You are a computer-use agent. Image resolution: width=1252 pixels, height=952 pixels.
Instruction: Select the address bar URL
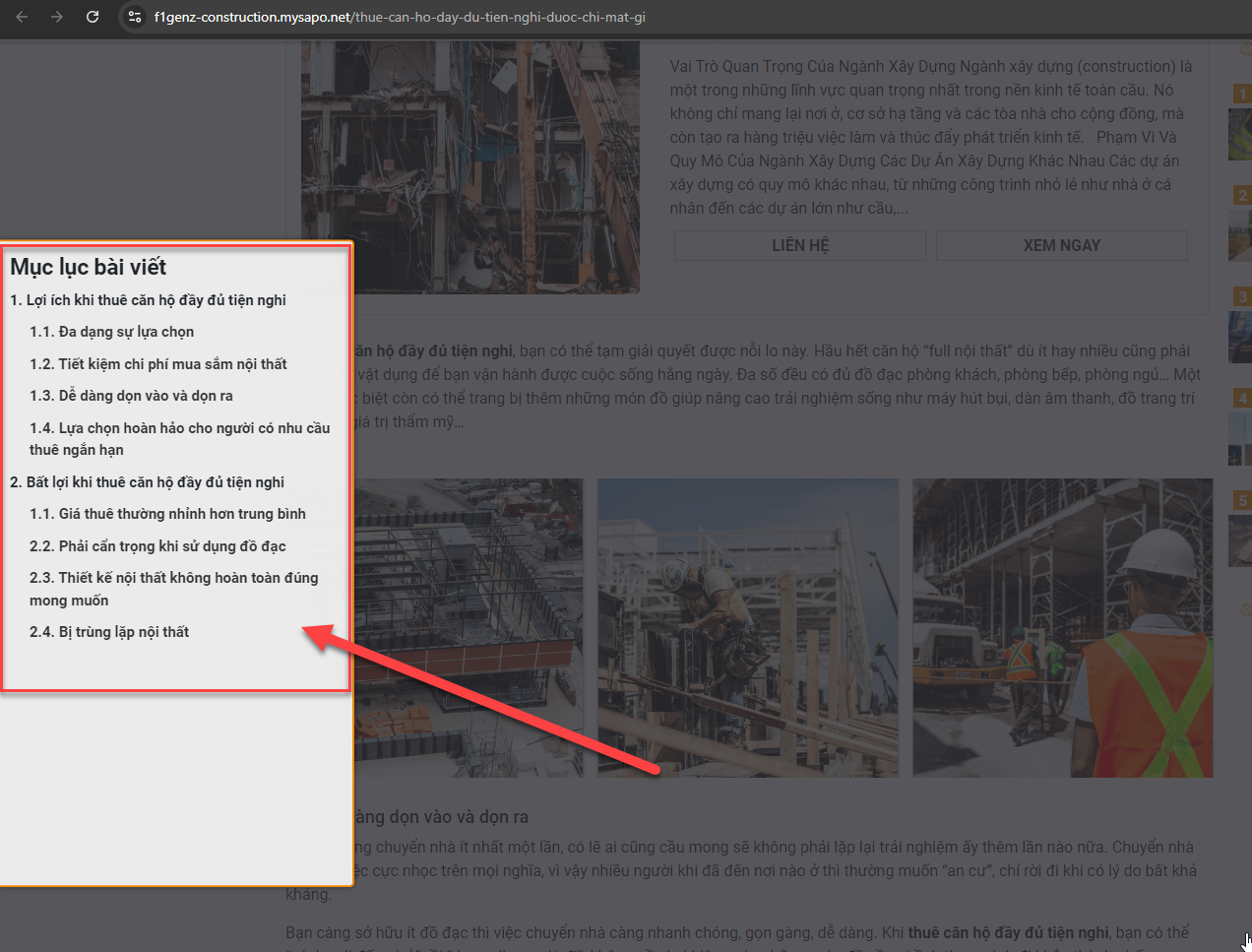point(400,17)
